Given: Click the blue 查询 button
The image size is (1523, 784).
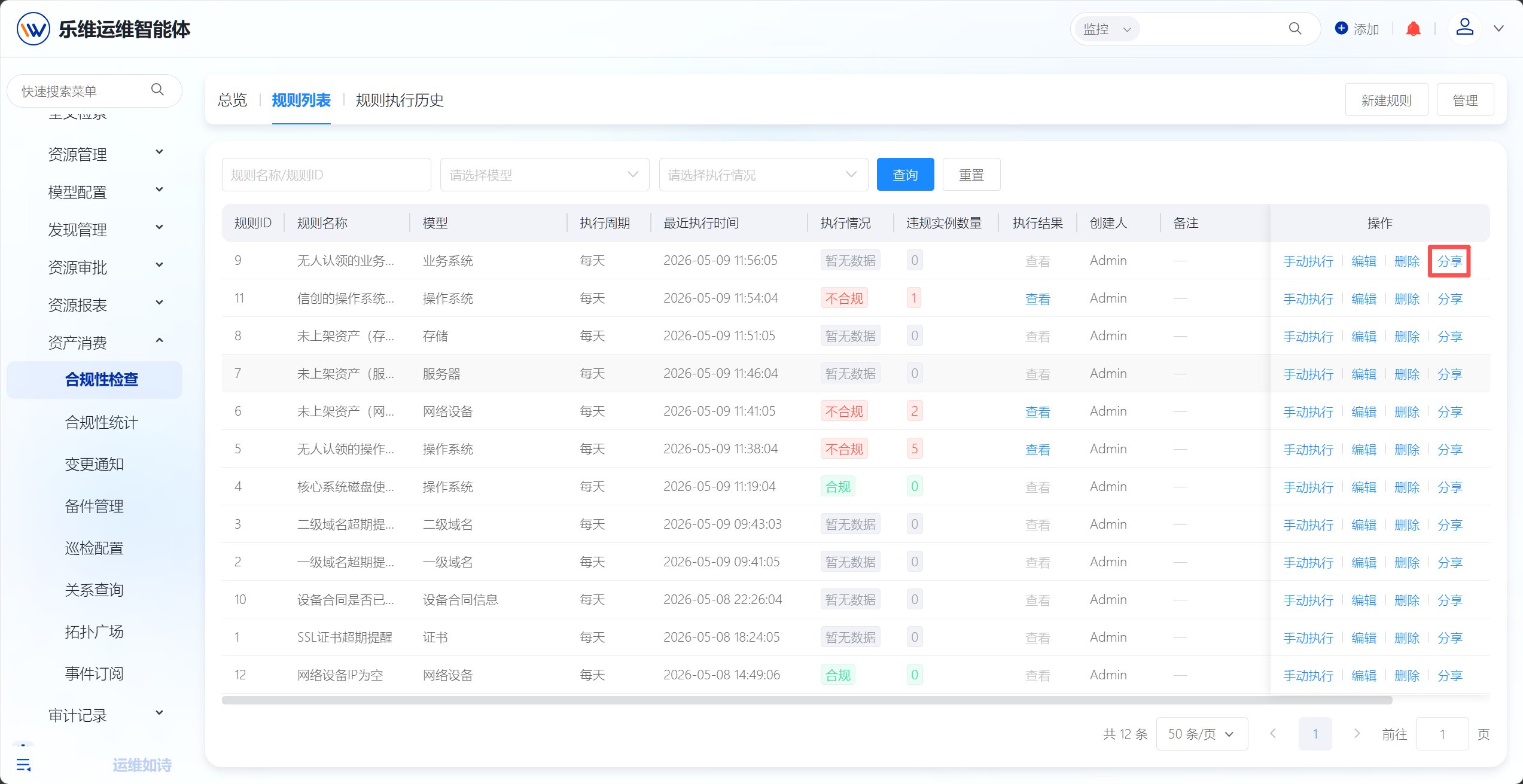Looking at the screenshot, I should pos(905,175).
